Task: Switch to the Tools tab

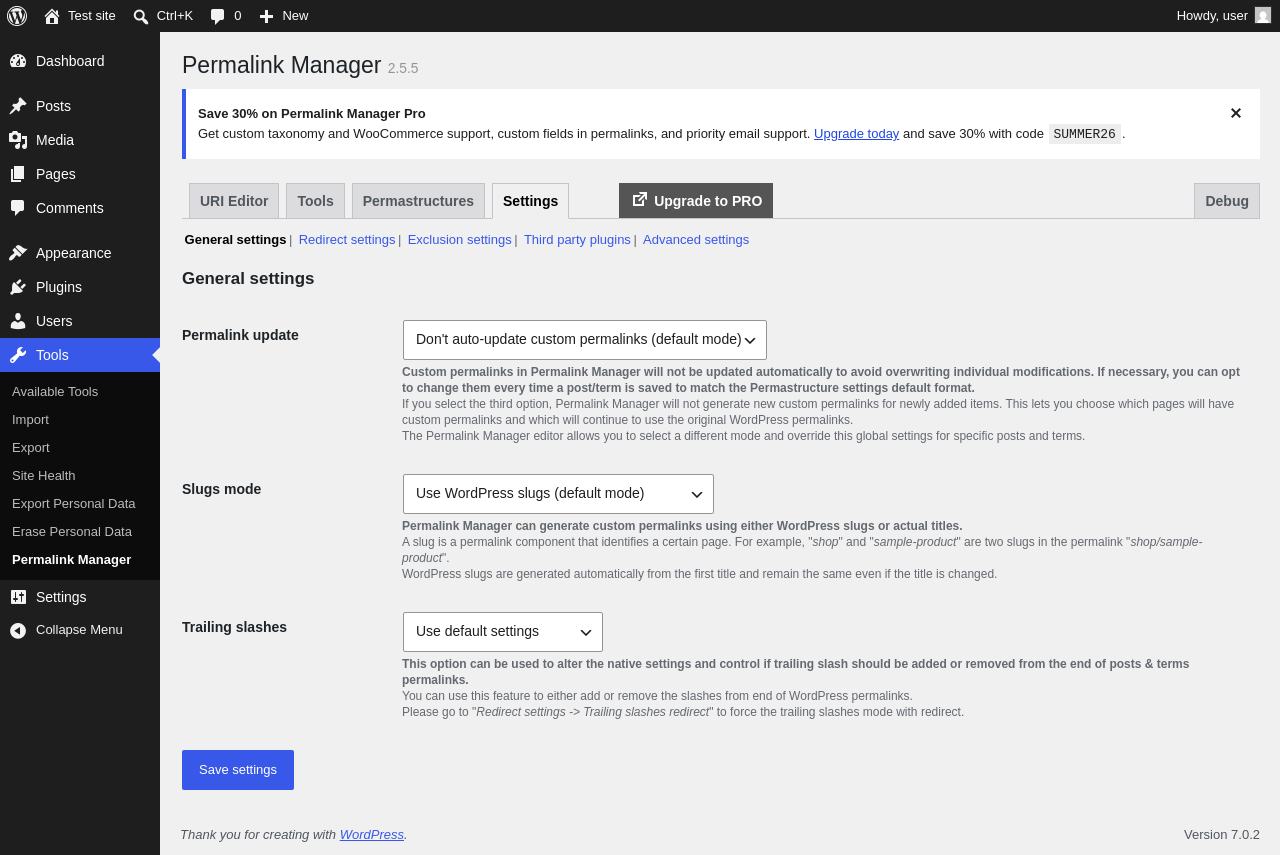Action: (315, 201)
